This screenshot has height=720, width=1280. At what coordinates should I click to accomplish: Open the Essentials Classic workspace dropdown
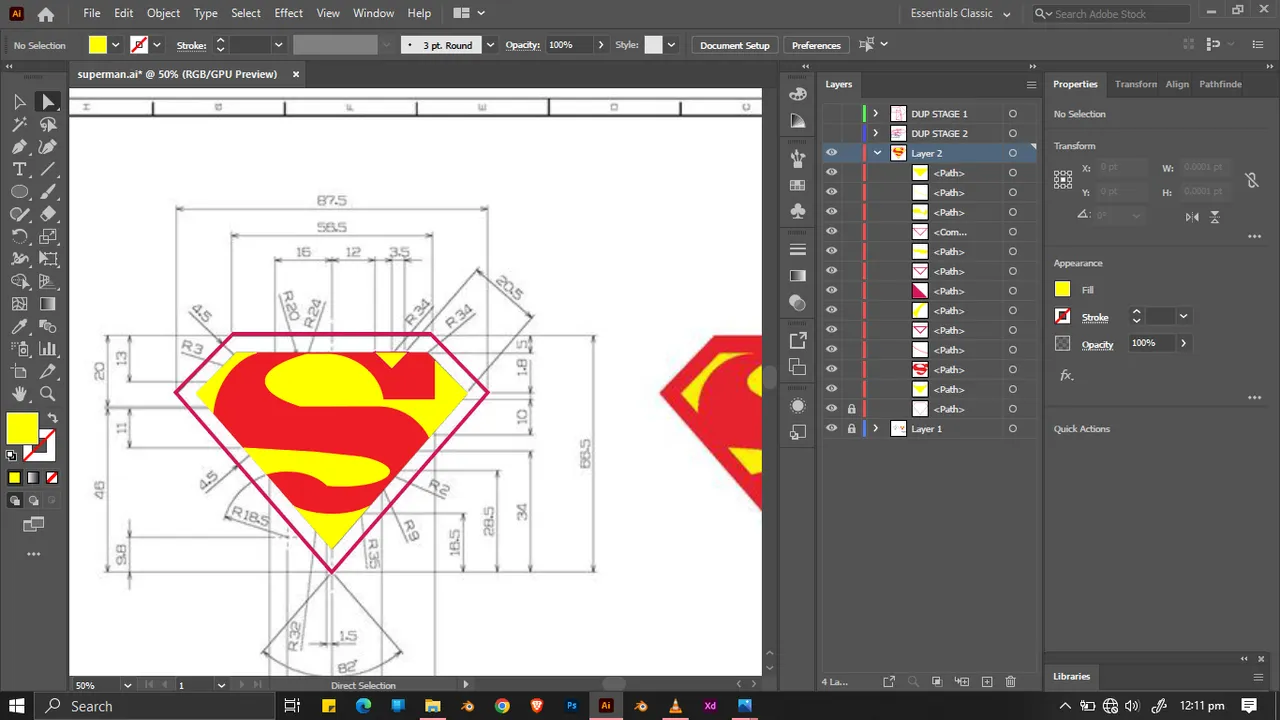pyautogui.click(x=960, y=14)
